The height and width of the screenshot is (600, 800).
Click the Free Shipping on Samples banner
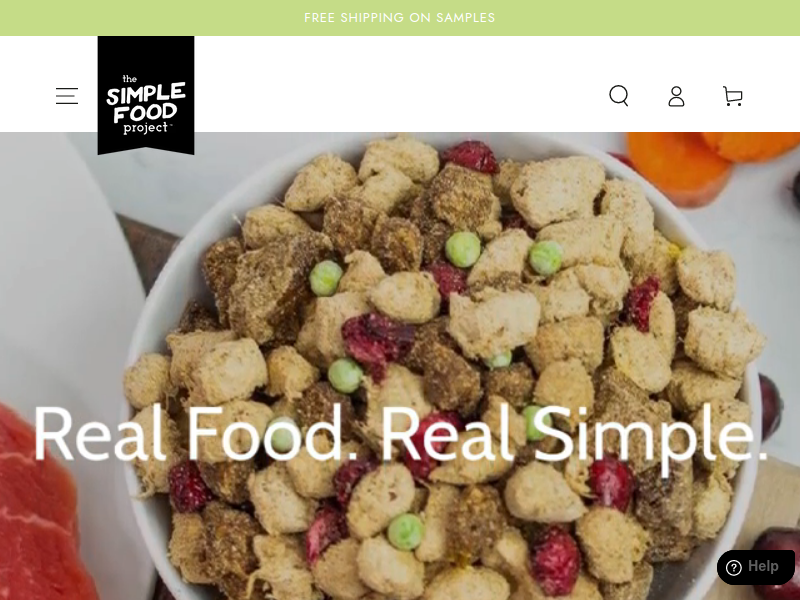(x=399, y=18)
